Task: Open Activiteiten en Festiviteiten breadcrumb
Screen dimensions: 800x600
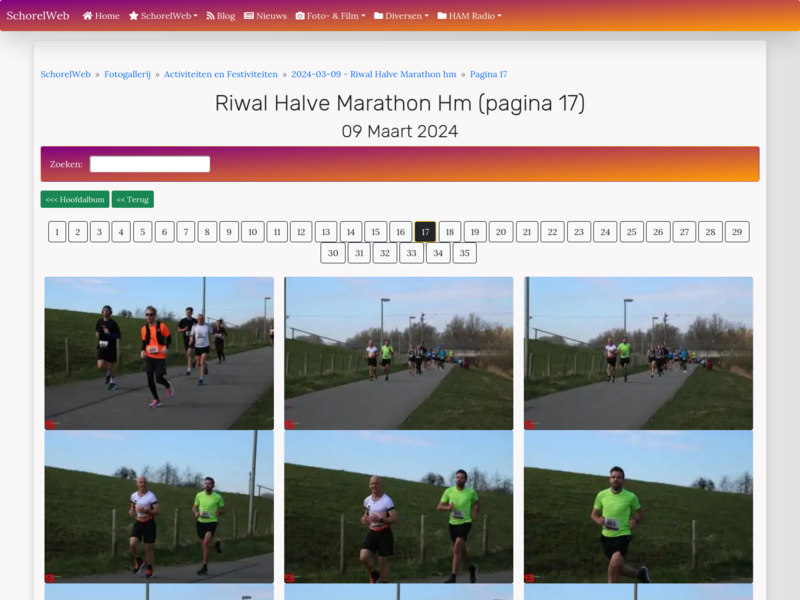Action: (221, 74)
